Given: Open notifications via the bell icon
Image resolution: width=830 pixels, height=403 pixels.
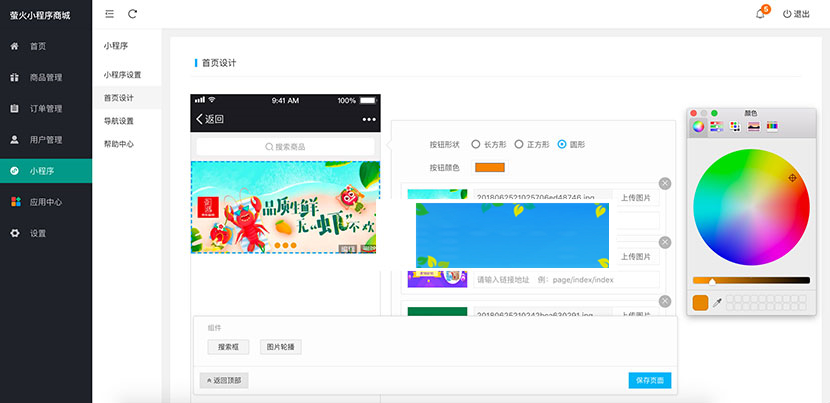Looking at the screenshot, I should (760, 14).
